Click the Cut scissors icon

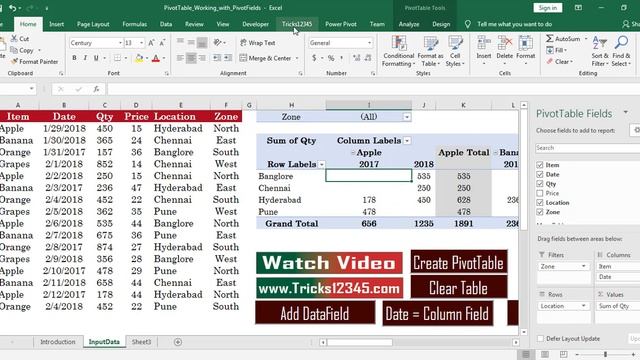click(14, 39)
